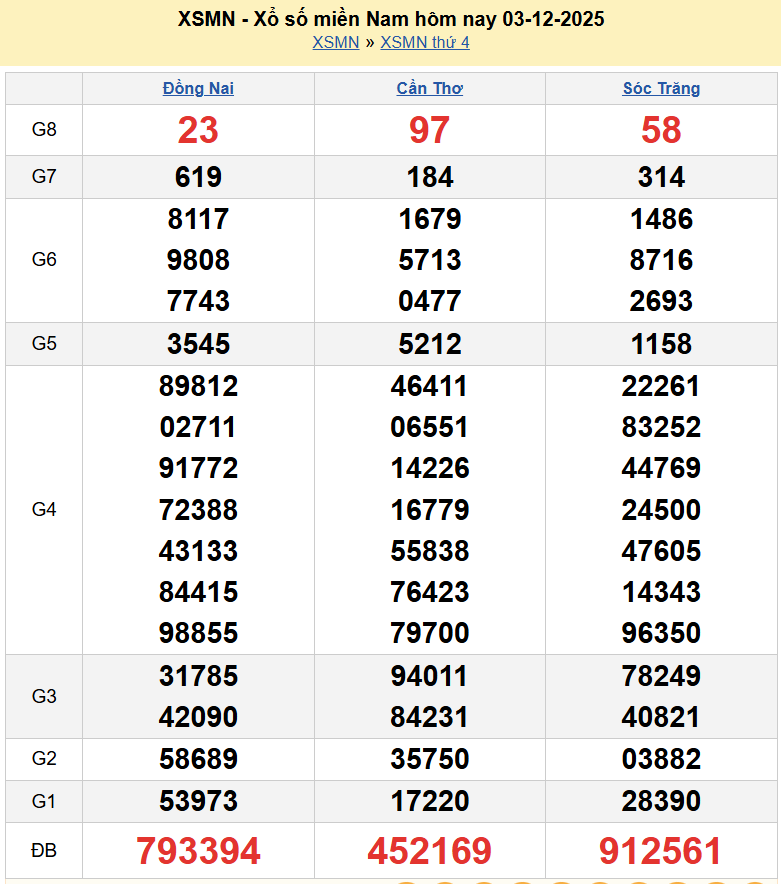Image resolution: width=781 pixels, height=884 pixels.
Task: Click Đồng Nai special prize 793394
Action: coord(198,851)
